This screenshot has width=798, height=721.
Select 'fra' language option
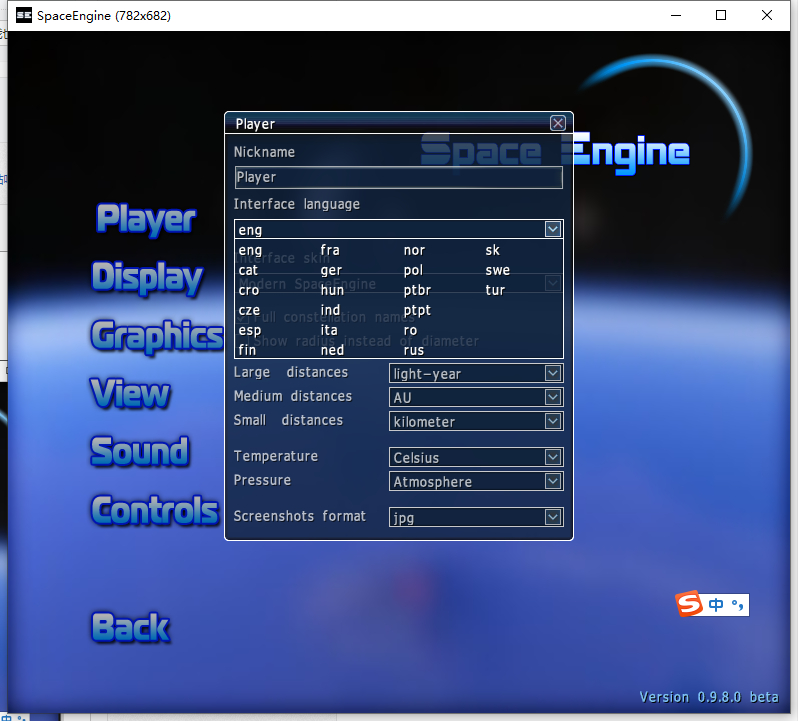pyautogui.click(x=330, y=250)
